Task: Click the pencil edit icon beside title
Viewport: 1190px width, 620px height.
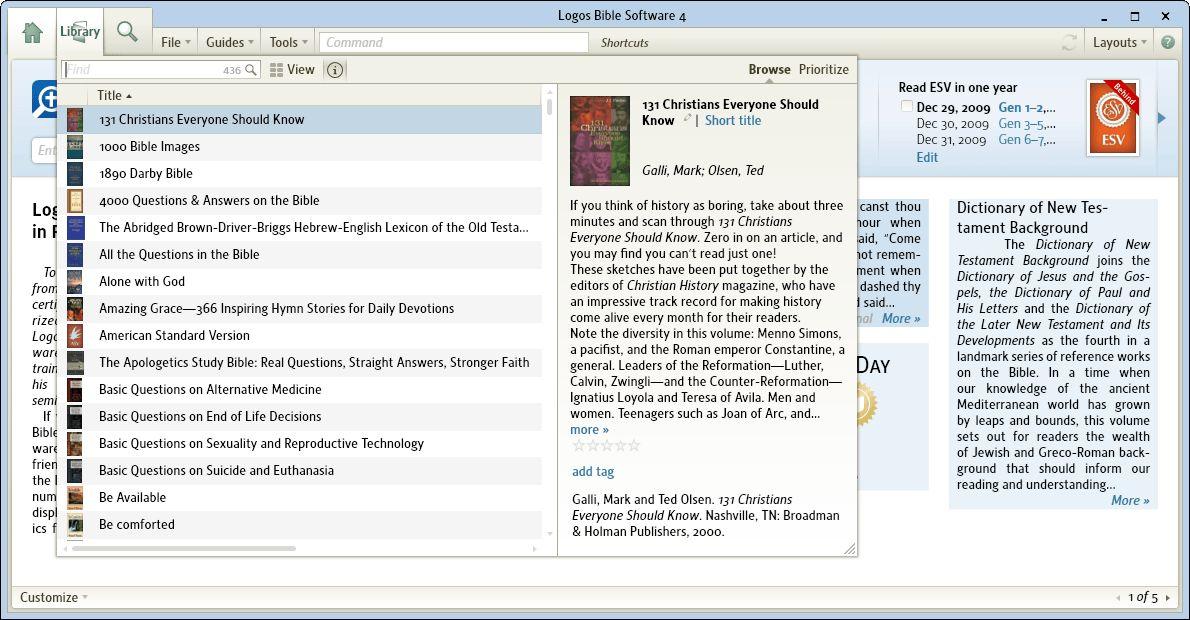Action: pos(687,118)
